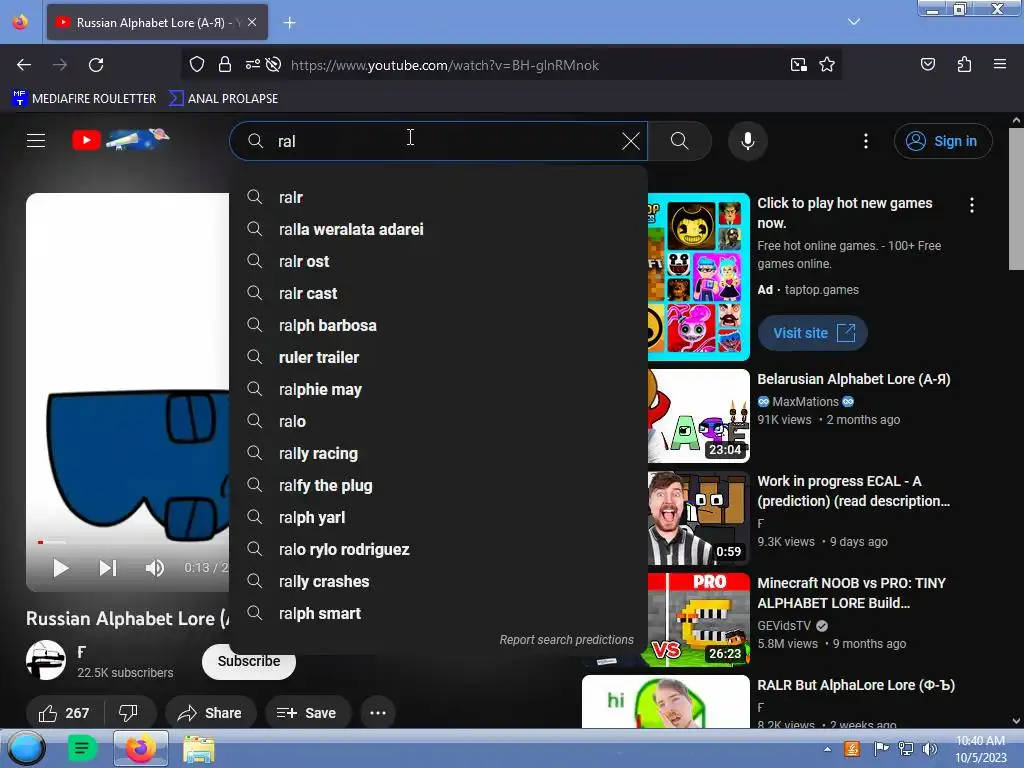Pick the 'ralph yarl' suggestion
Screen dimensions: 1024x768
click(x=438, y=517)
